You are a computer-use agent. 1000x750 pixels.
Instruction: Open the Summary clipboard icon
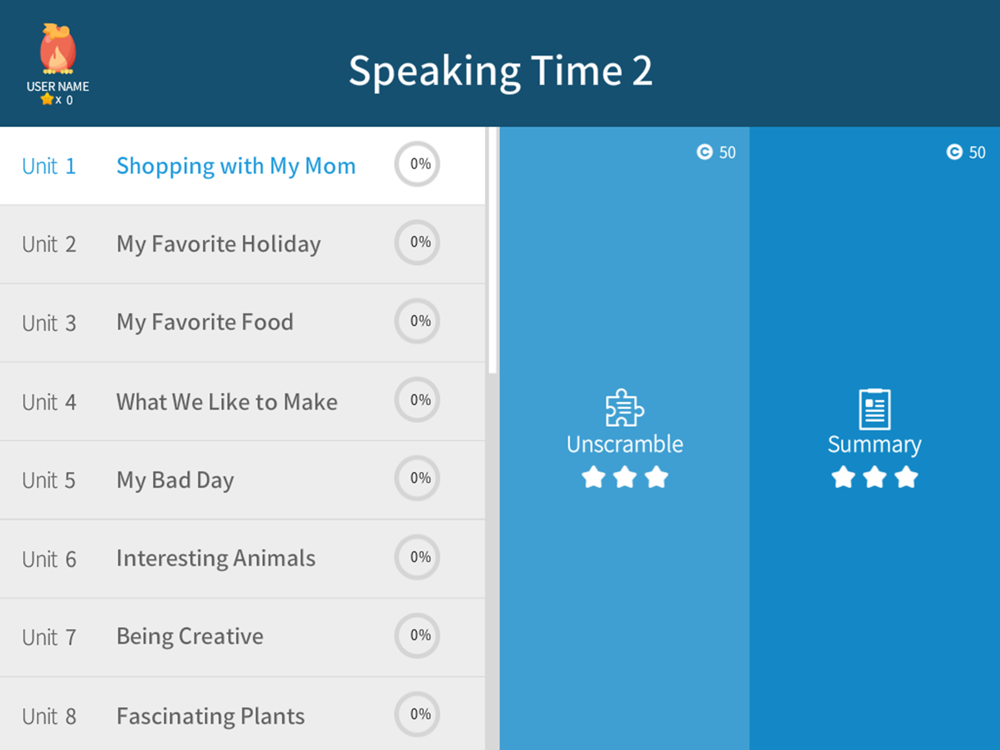click(874, 409)
